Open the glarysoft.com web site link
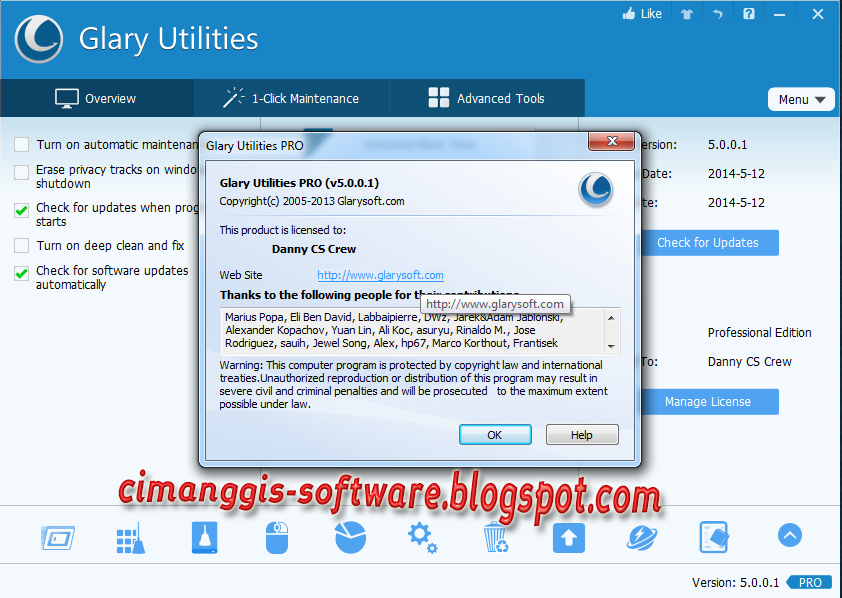Viewport: 842px width, 598px height. pyautogui.click(x=380, y=275)
